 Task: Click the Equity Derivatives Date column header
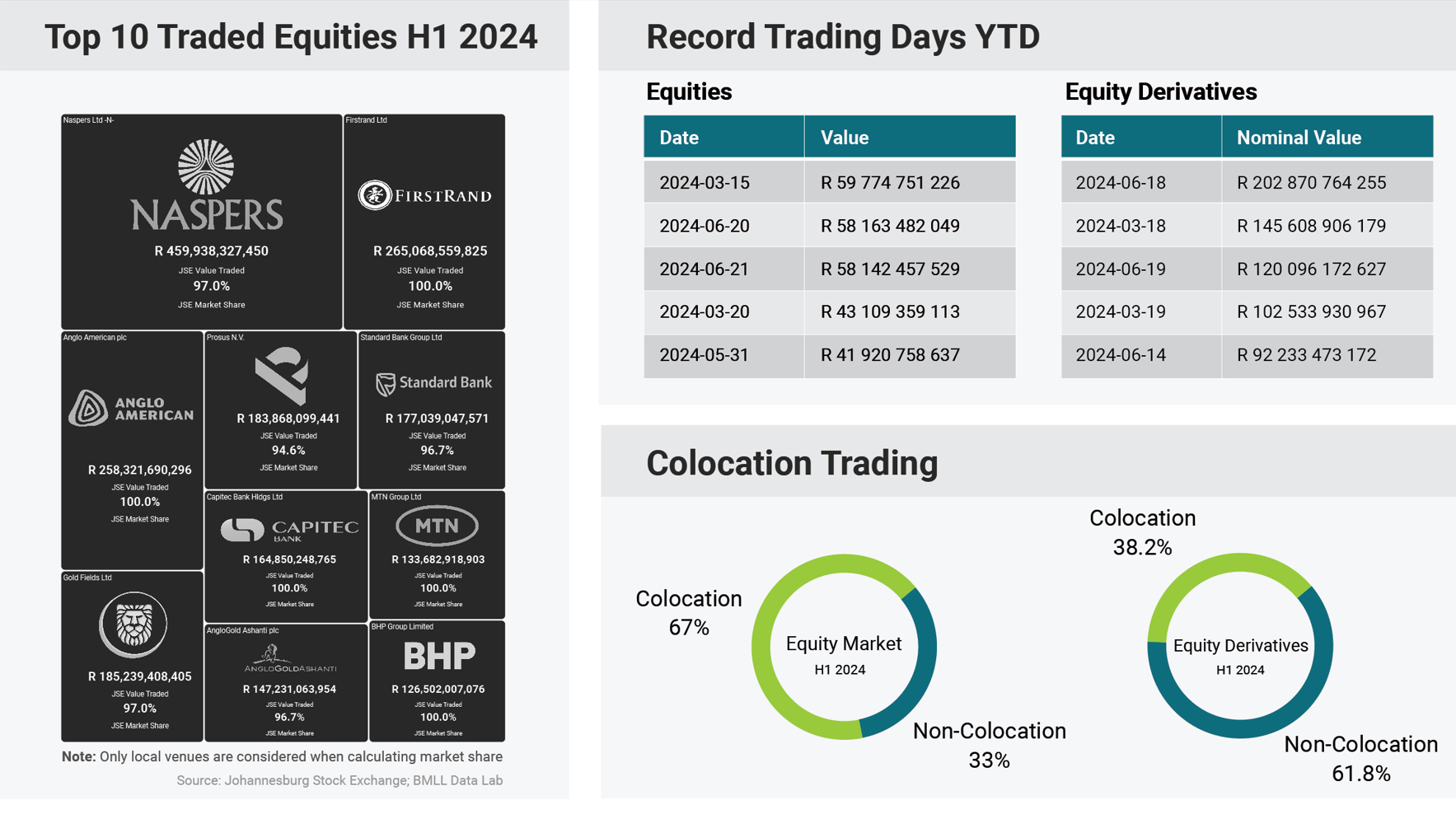click(1141, 137)
